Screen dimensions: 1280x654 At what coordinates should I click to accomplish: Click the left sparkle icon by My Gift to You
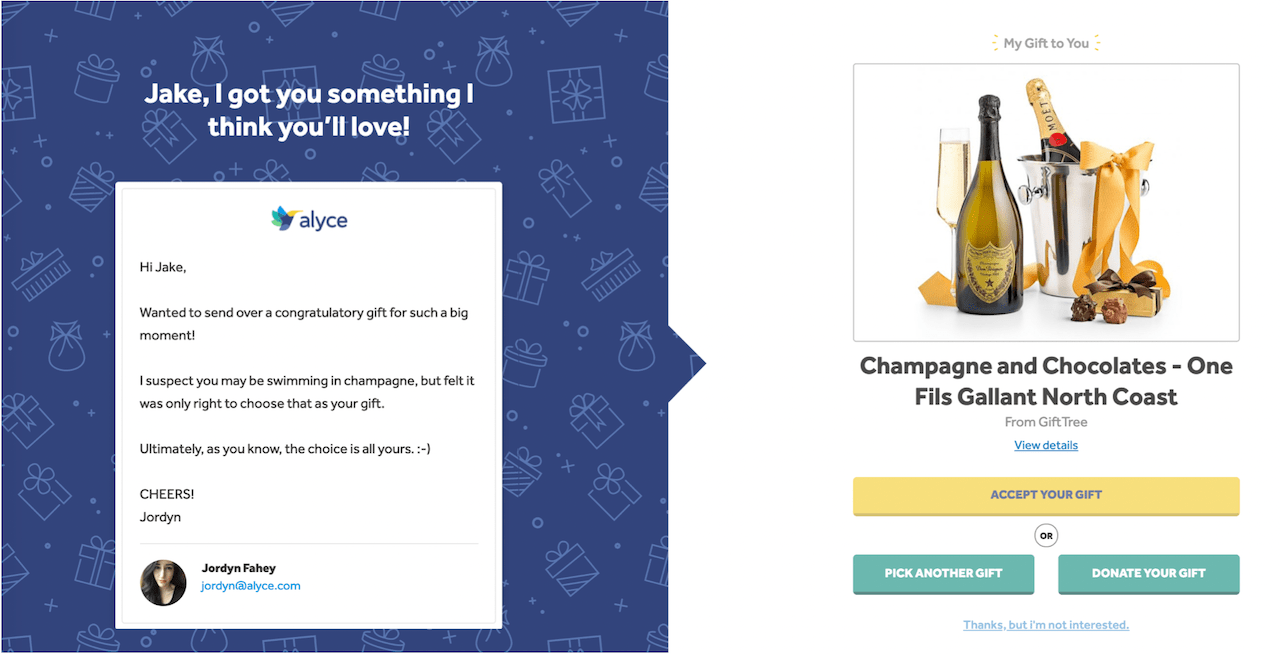pyautogui.click(x=995, y=43)
